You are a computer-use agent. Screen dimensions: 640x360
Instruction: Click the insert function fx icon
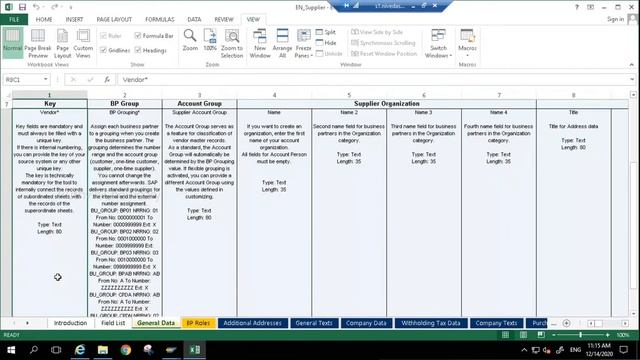[107, 80]
